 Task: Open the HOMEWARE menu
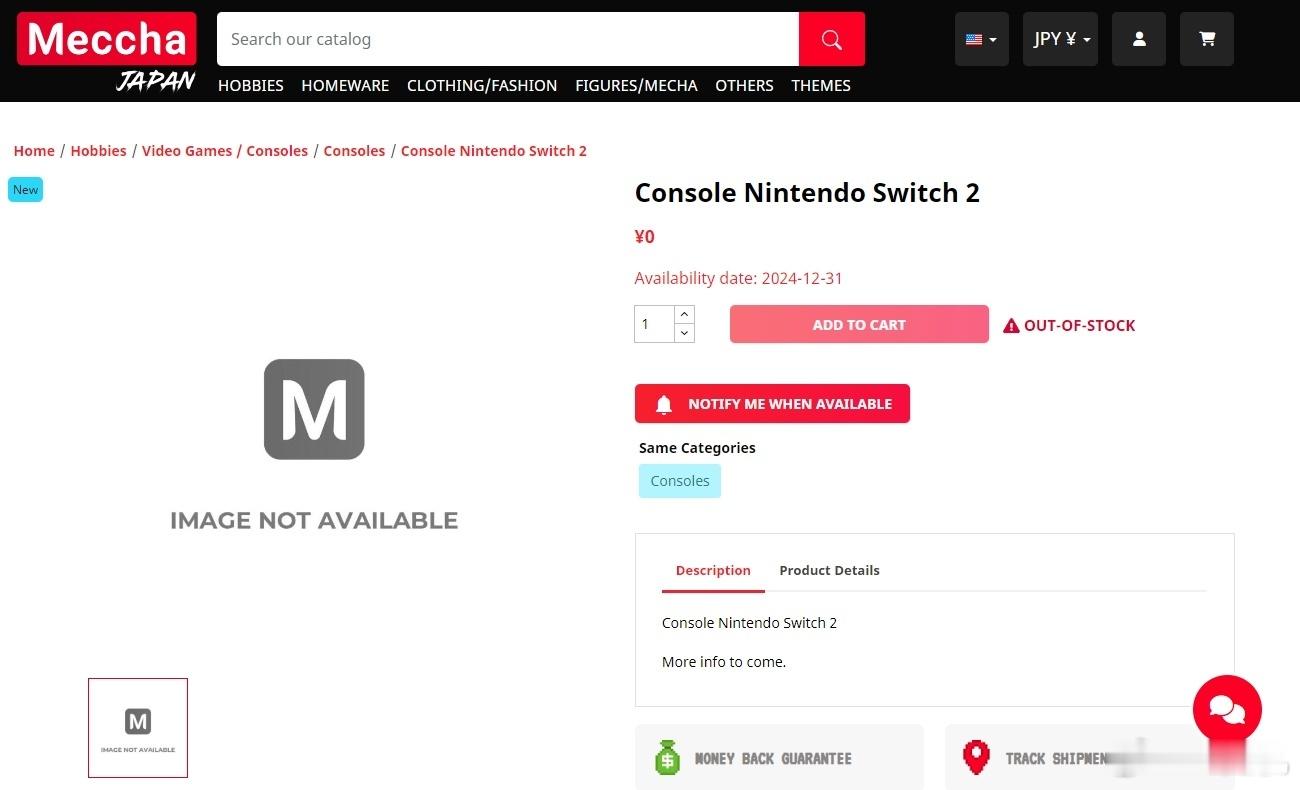(345, 86)
